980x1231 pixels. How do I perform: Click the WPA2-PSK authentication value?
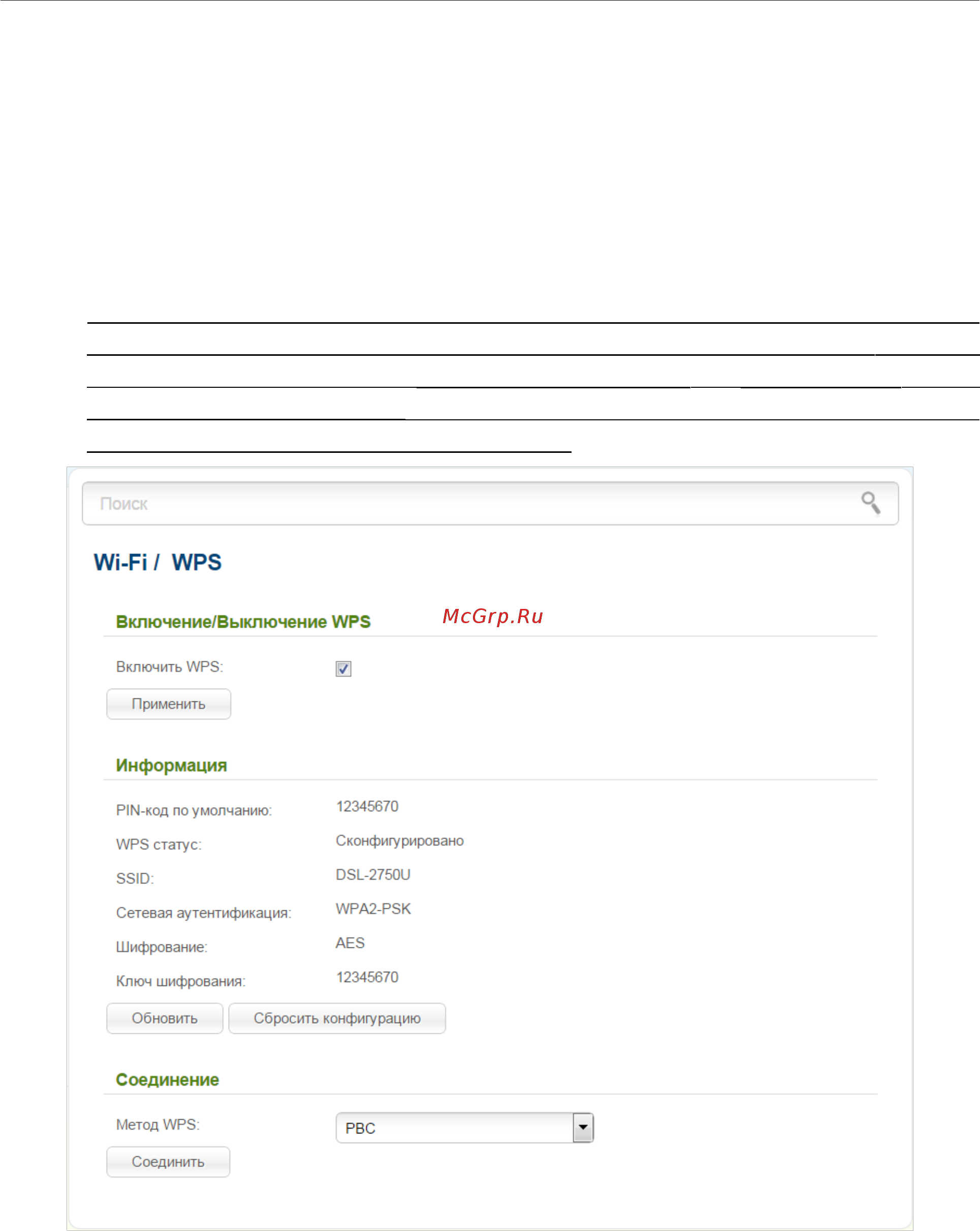pyautogui.click(x=373, y=909)
